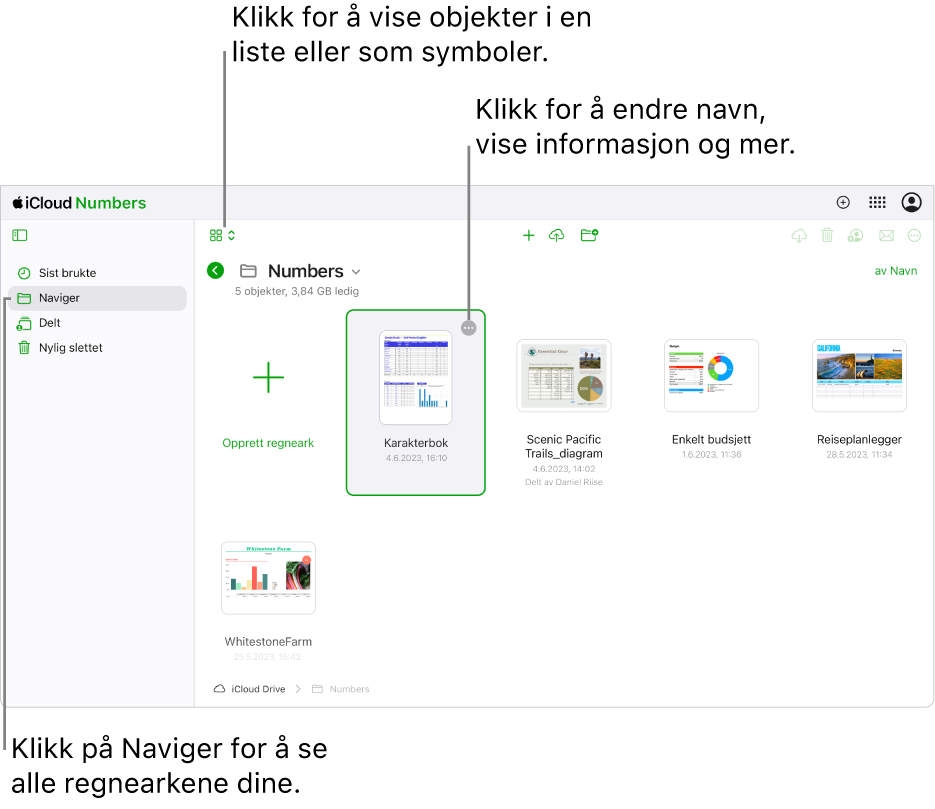Create new spreadsheet with toolbar plus icon
The image size is (935, 809).
pyautogui.click(x=528, y=235)
